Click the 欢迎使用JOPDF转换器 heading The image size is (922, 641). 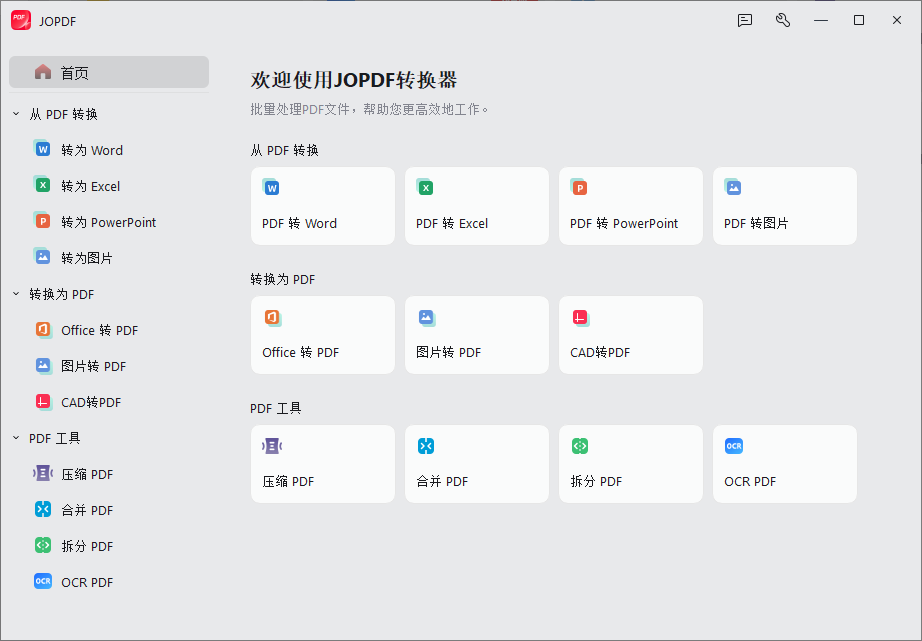point(354,80)
